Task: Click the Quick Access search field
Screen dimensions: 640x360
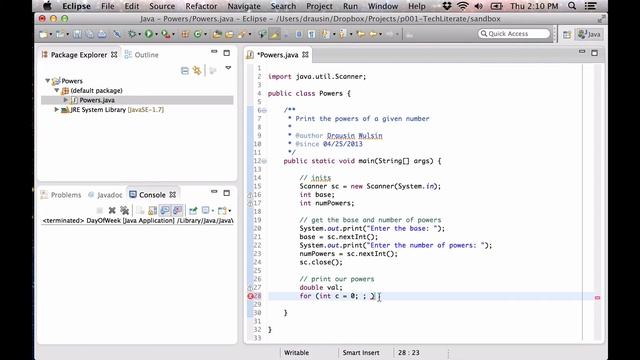Action: coord(514,33)
